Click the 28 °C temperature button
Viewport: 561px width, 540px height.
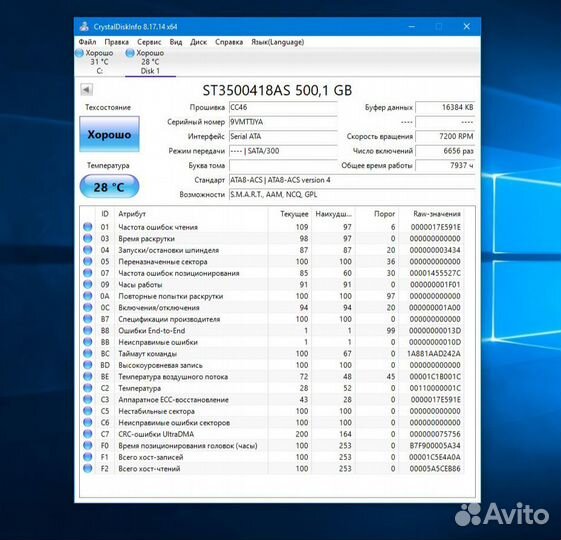[109, 186]
